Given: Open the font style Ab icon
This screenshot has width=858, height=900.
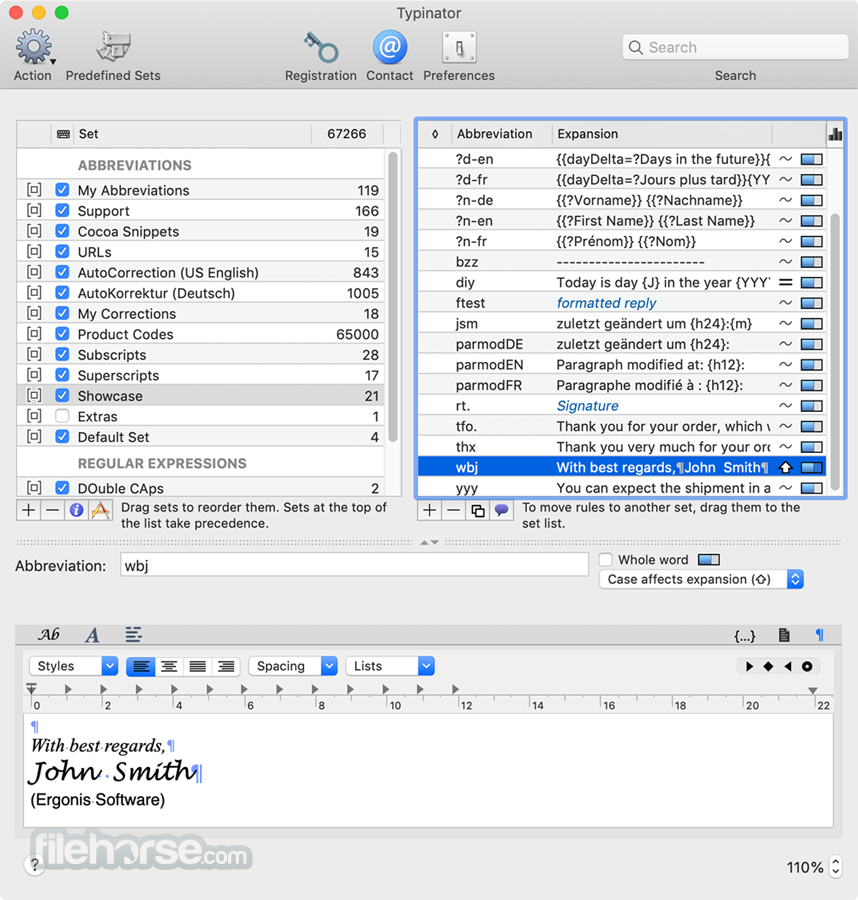Looking at the screenshot, I should click(x=49, y=634).
